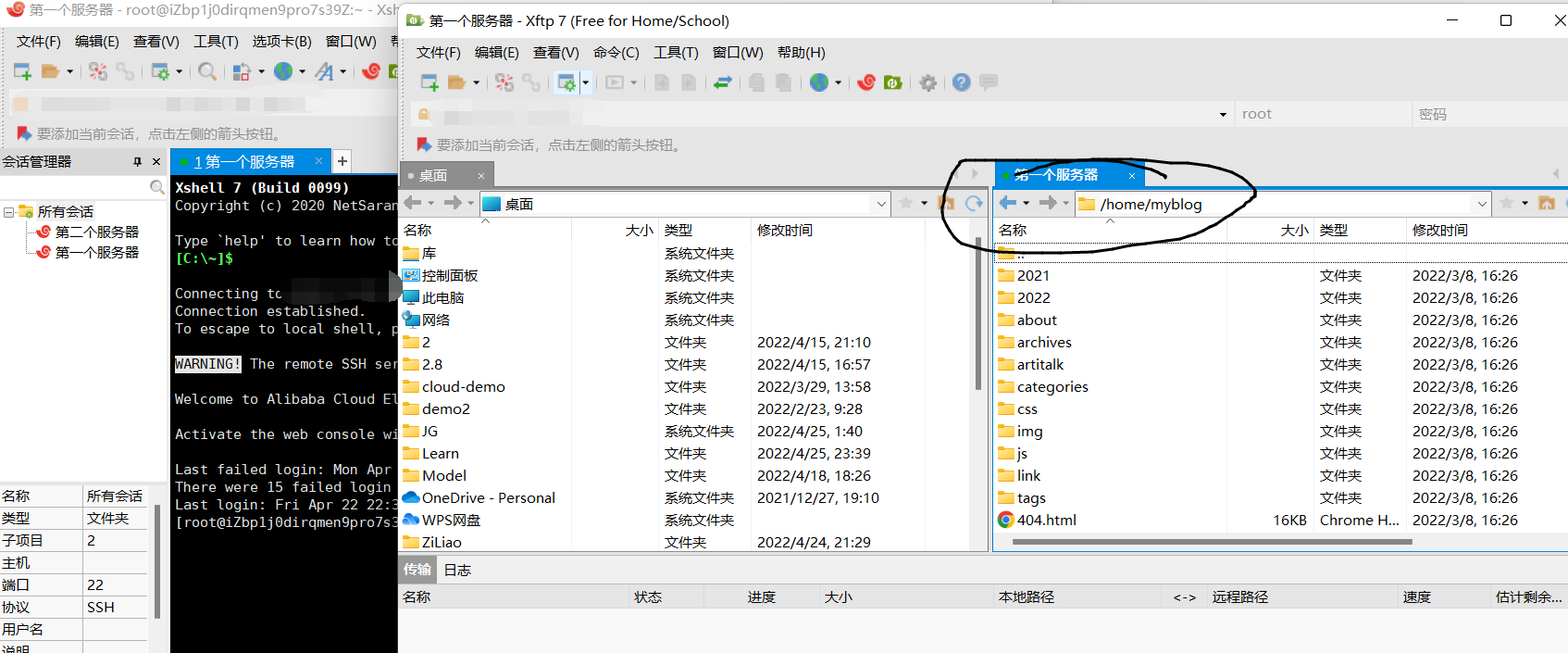Screen dimensions: 1568x653
Task: Launch Xshell from the red swirl icon in Xftp
Action: pos(866,82)
